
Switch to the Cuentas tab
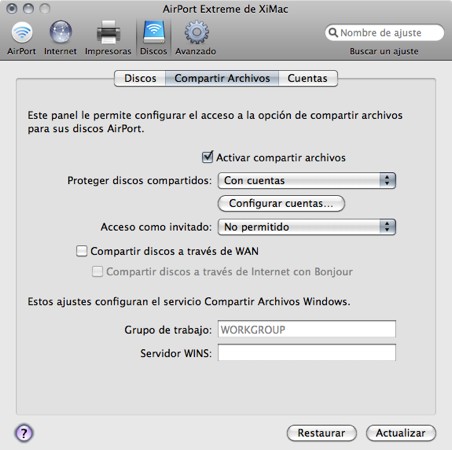click(308, 78)
